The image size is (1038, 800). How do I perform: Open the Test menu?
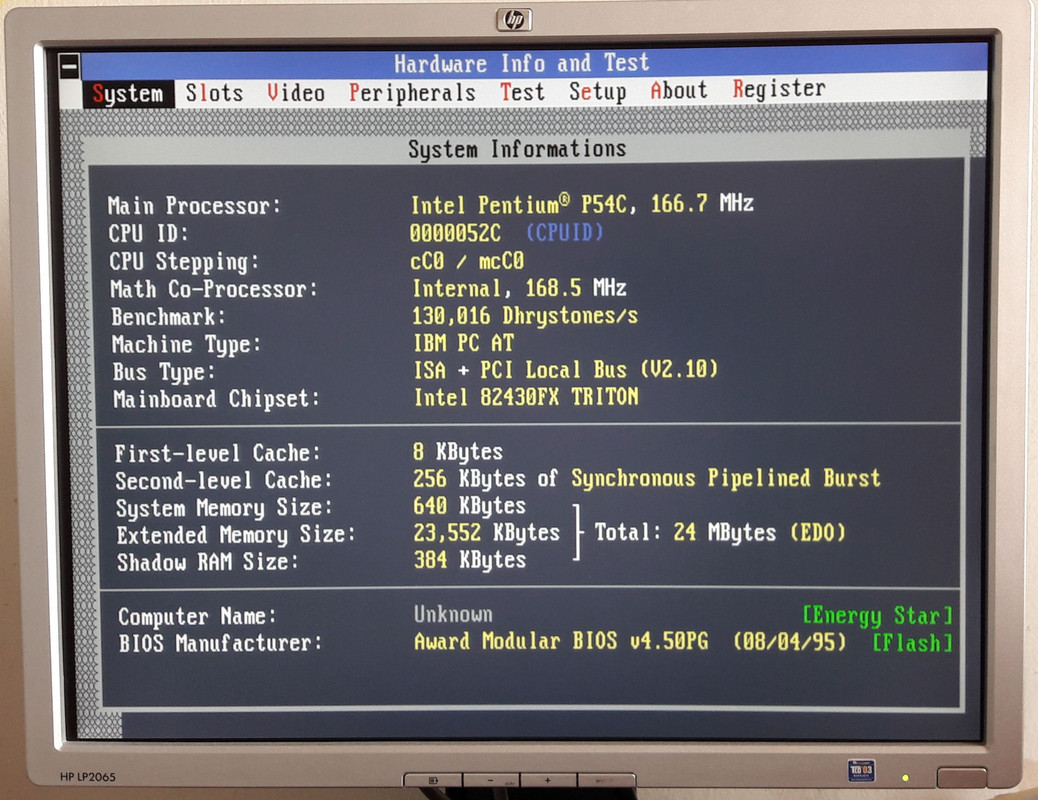(522, 91)
